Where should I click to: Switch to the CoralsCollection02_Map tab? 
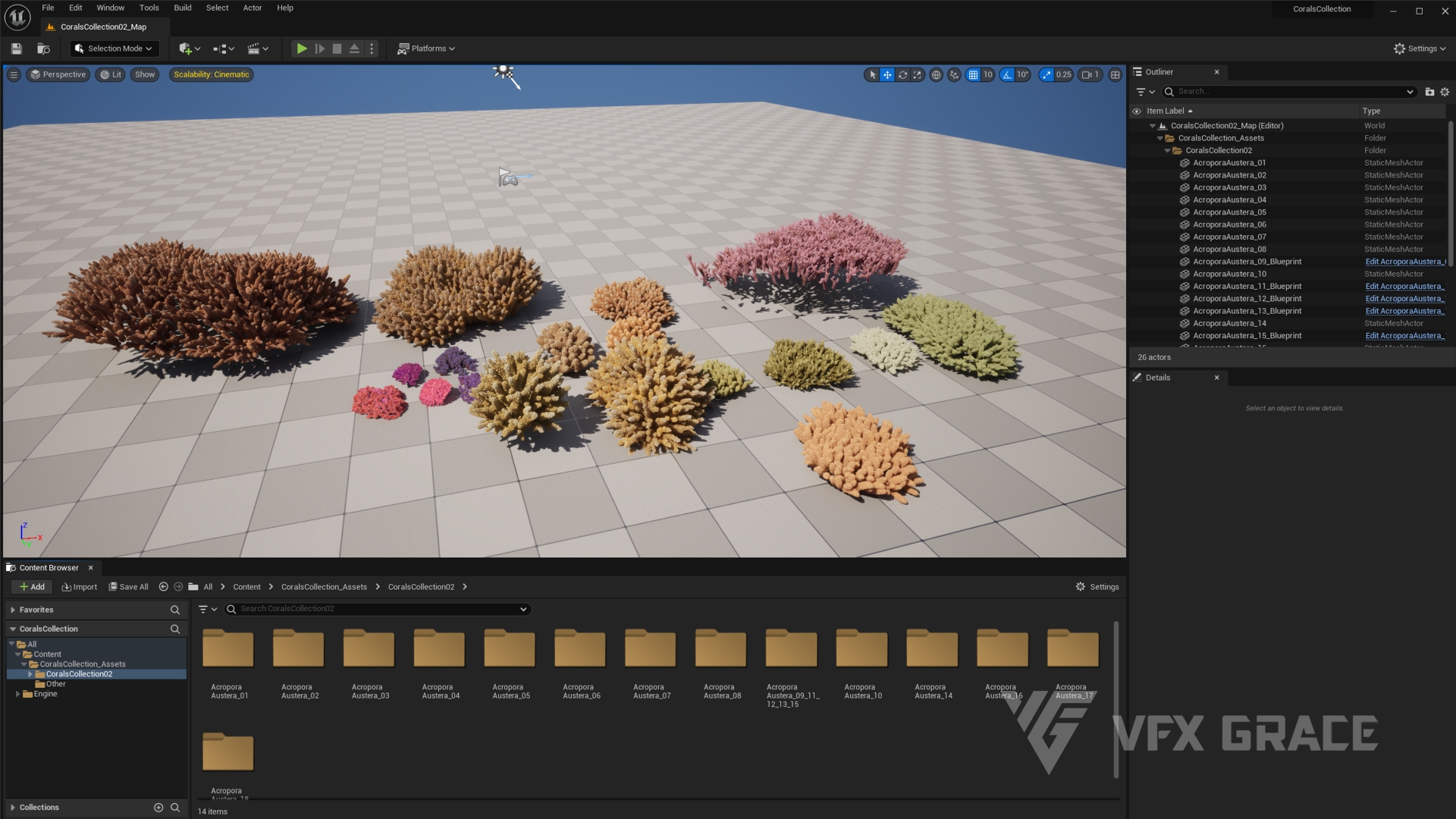coord(104,27)
